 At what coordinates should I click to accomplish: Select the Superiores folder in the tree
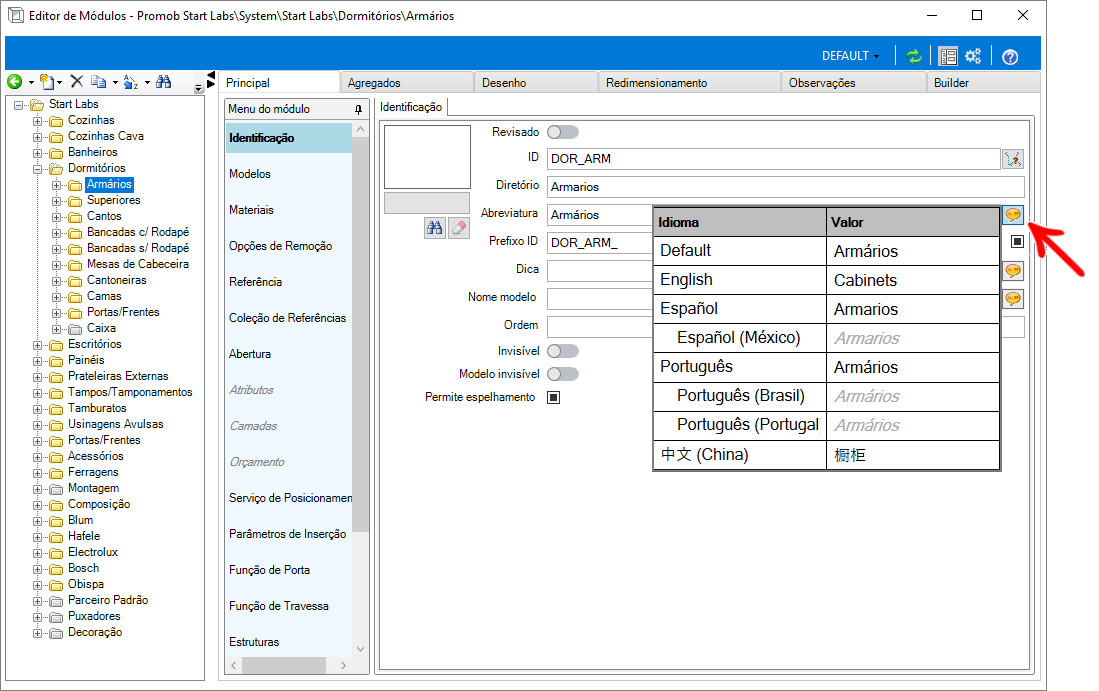[114, 200]
